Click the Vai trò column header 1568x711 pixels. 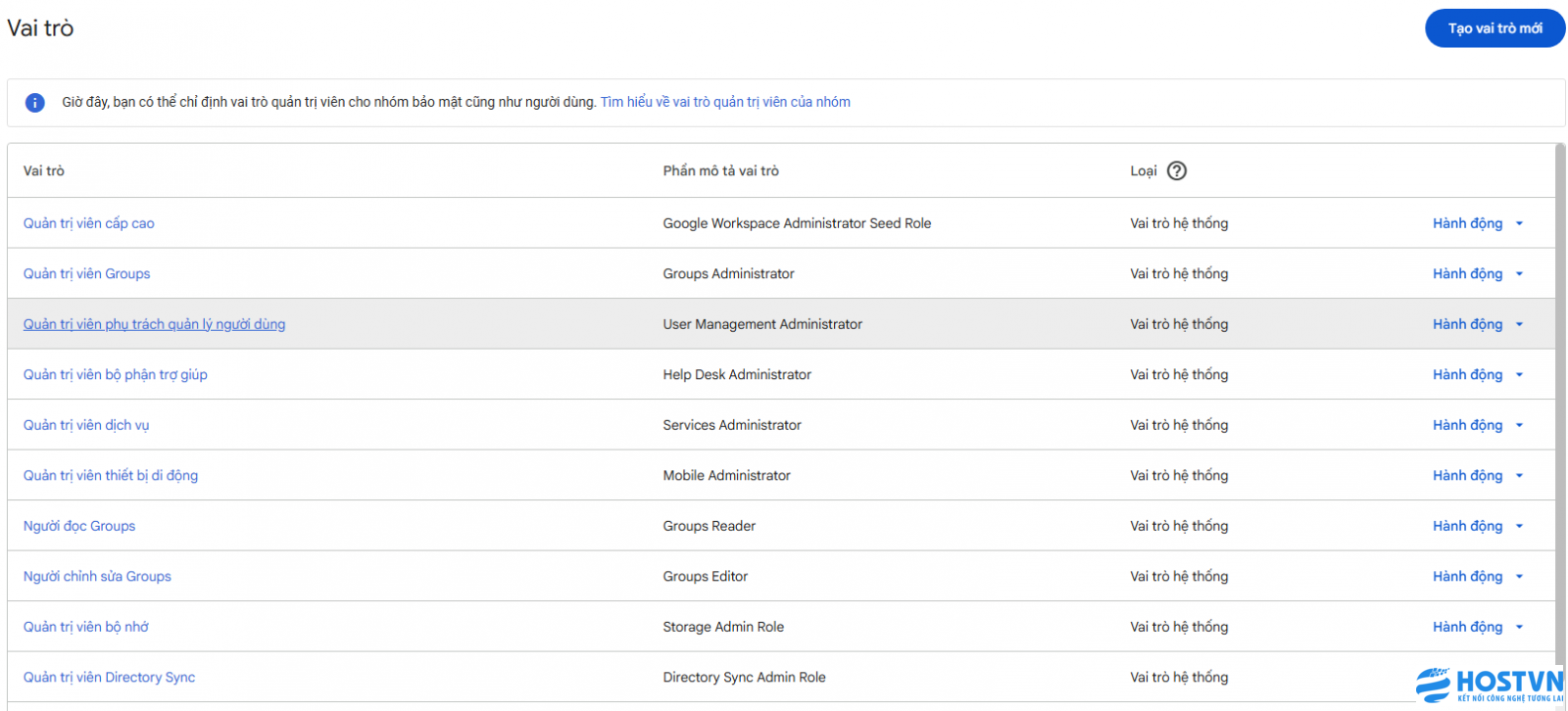(x=44, y=170)
